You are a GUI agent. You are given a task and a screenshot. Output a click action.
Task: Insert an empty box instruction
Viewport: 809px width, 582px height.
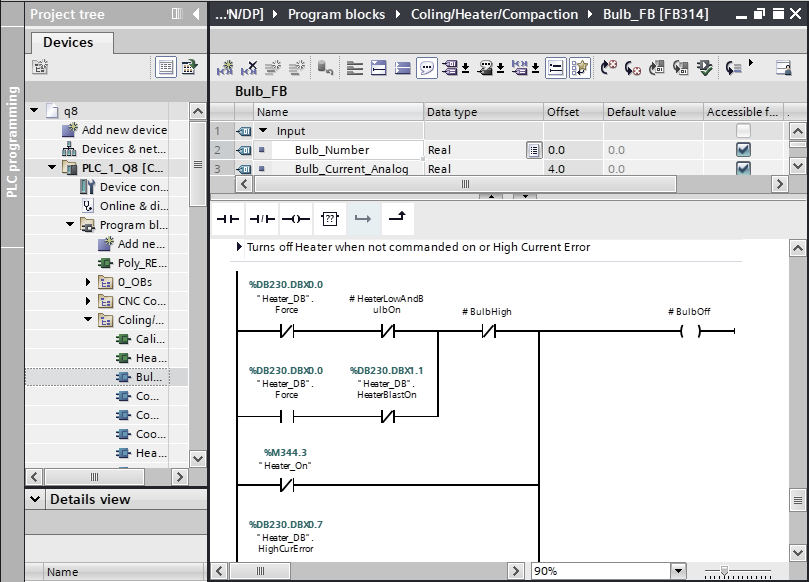(x=329, y=218)
